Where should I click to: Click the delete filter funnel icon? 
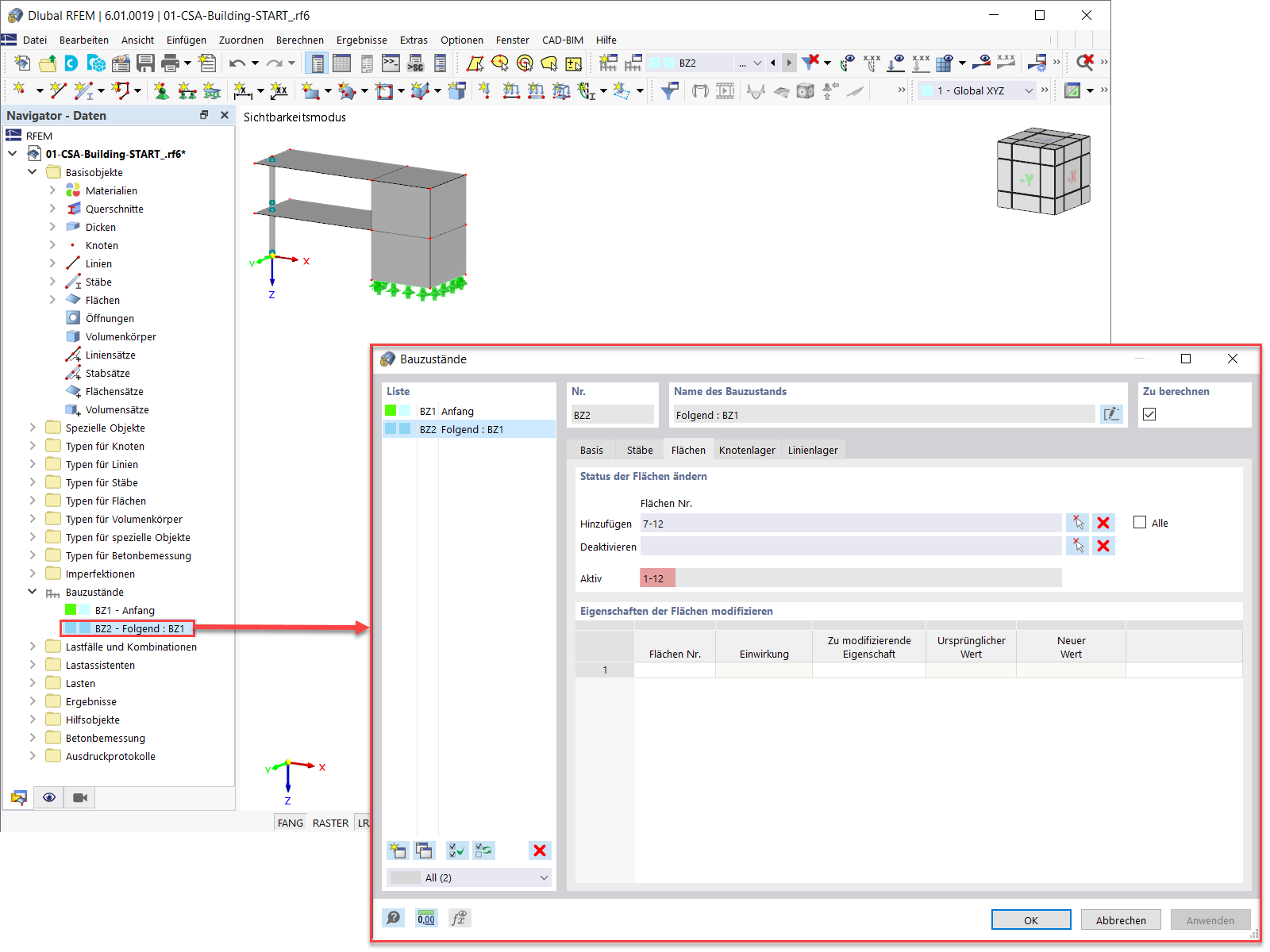(810, 63)
